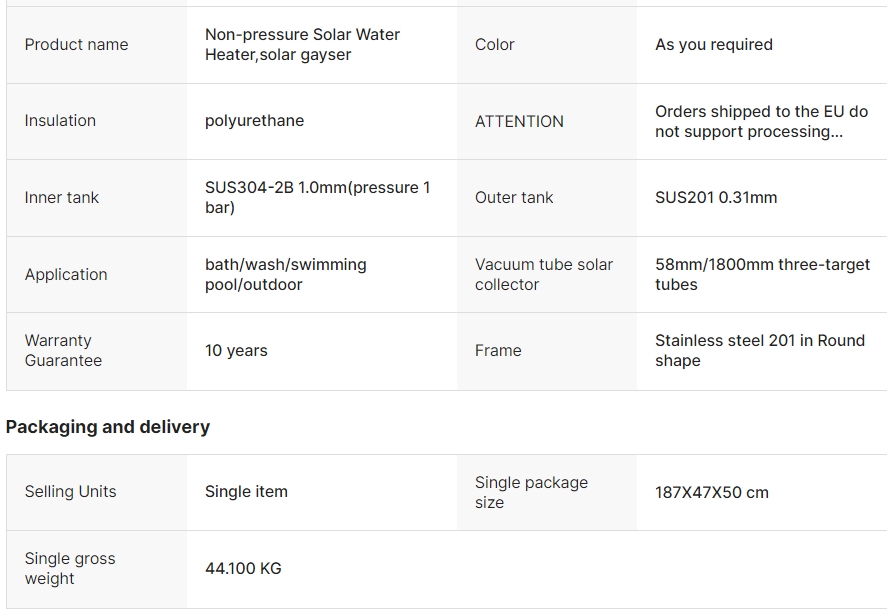Click the "Product name" attribute label
This screenshot has width=887, height=614.
pyautogui.click(x=76, y=44)
